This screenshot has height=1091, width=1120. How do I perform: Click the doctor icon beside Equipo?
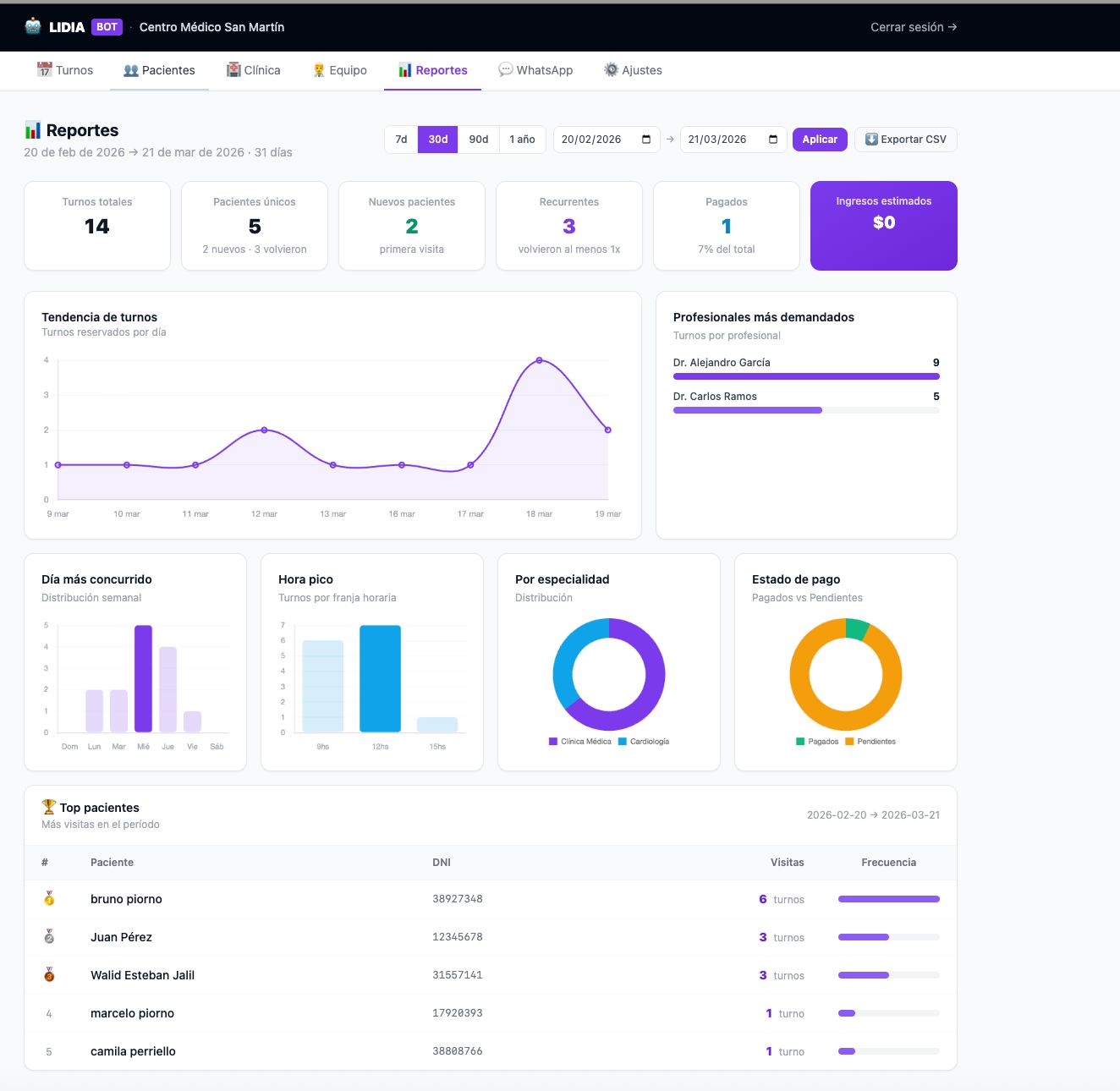pos(319,70)
